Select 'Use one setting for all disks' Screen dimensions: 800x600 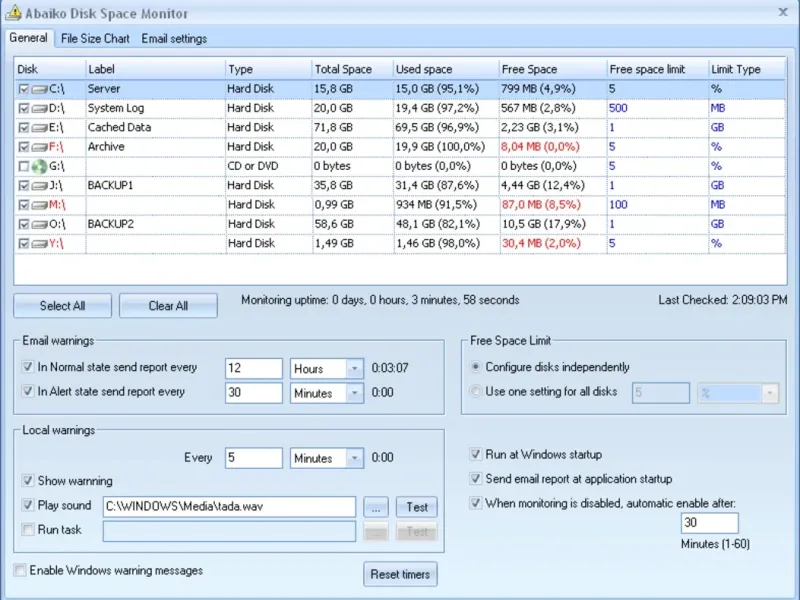475,392
